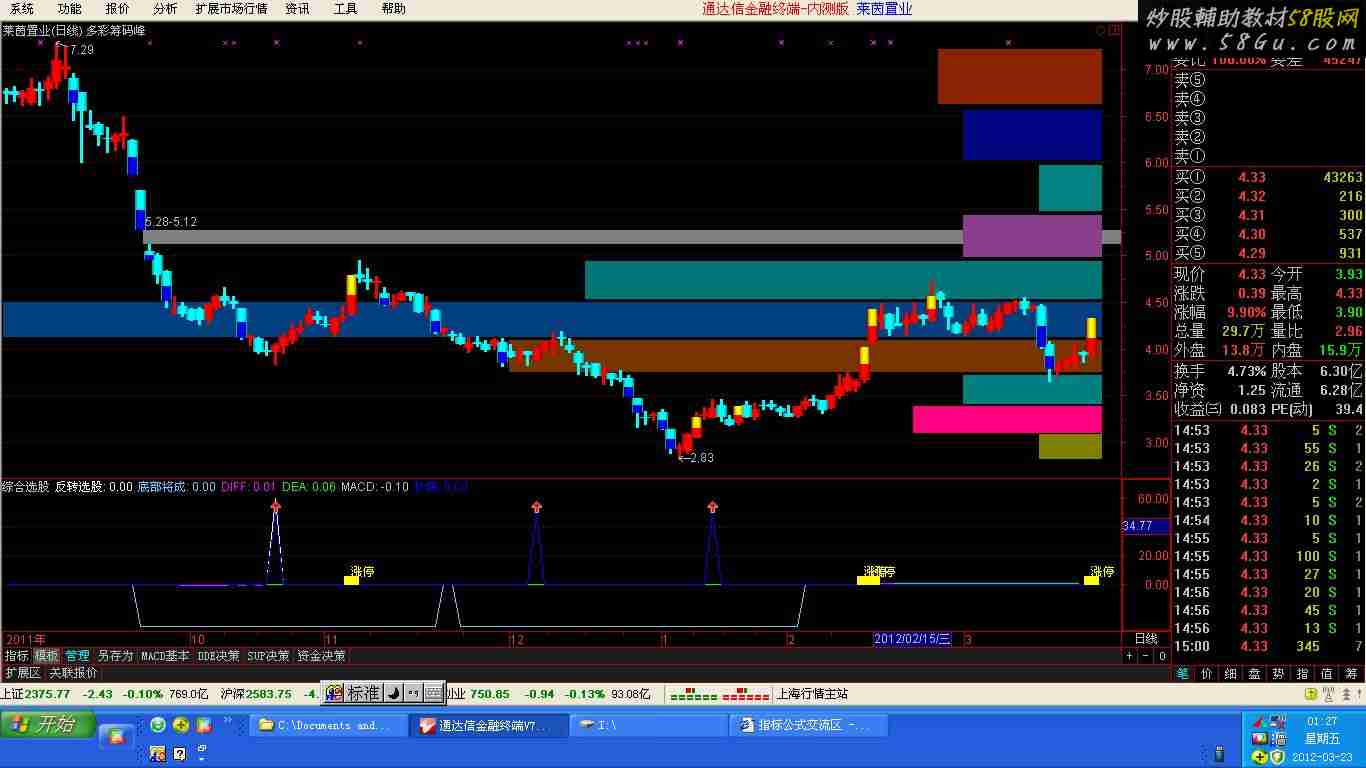
Task: Click the Windows 开始 start button
Action: 47,725
